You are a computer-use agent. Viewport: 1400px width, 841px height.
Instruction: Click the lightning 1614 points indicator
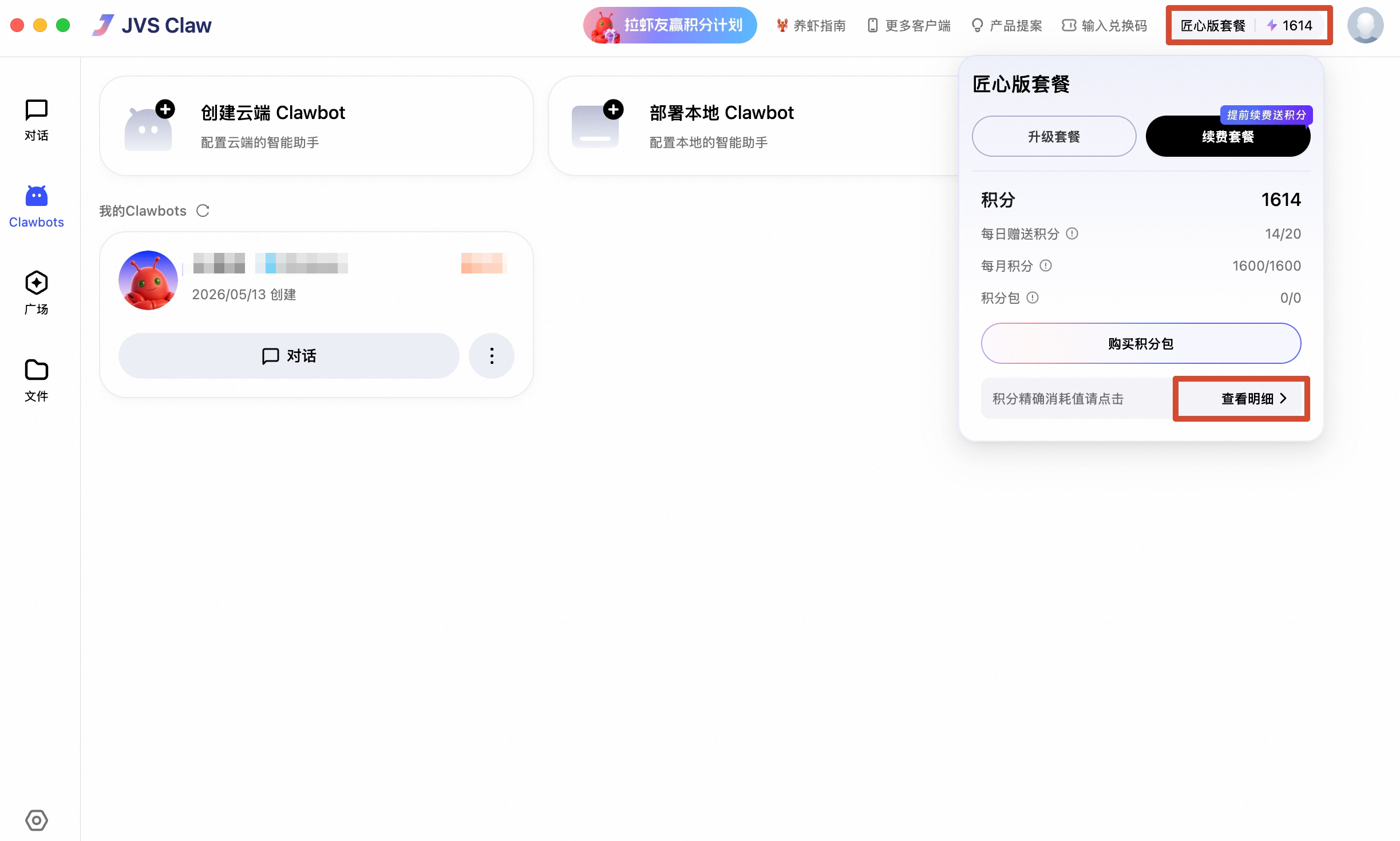1290,25
